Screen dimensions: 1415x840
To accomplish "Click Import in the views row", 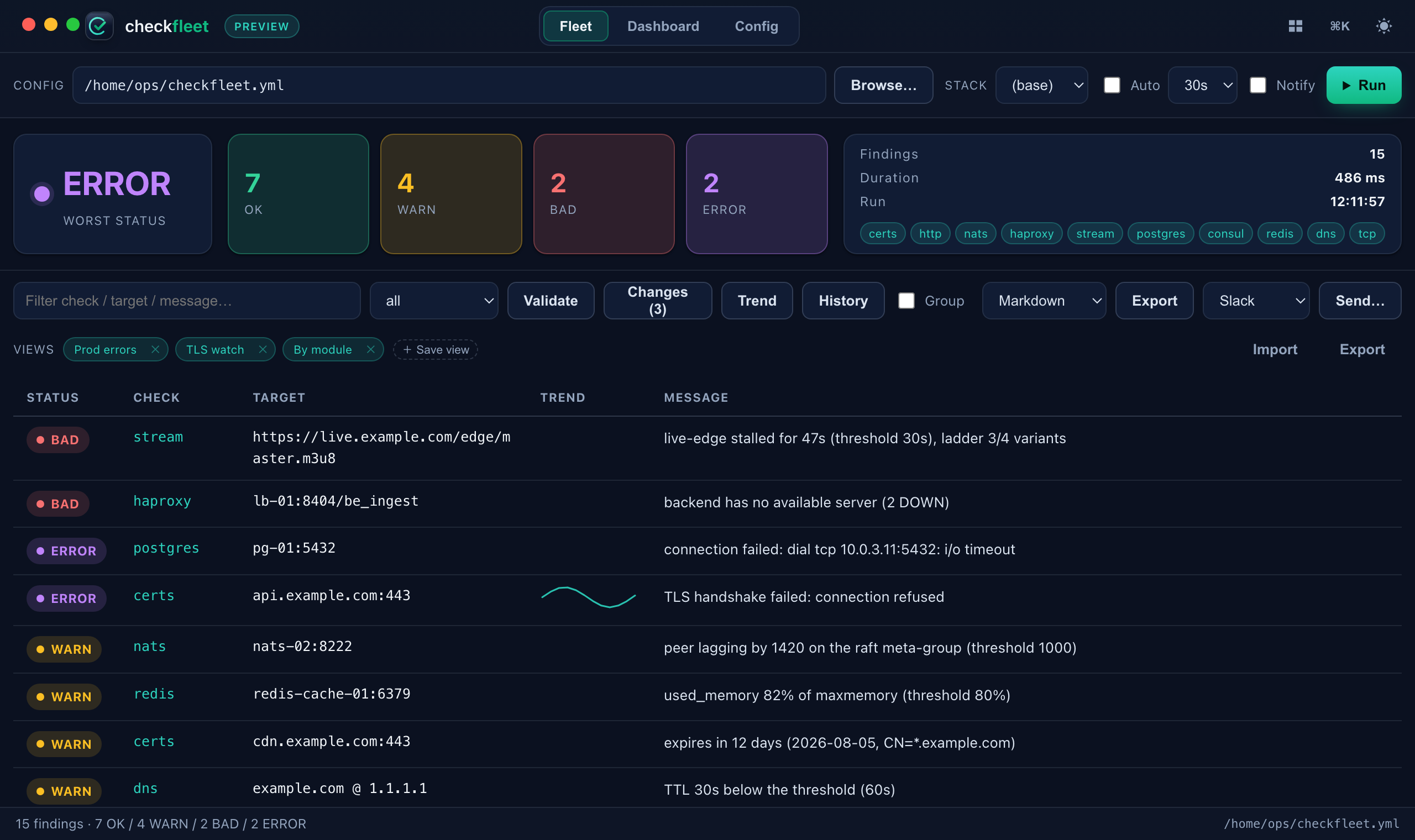I will pos(1274,349).
